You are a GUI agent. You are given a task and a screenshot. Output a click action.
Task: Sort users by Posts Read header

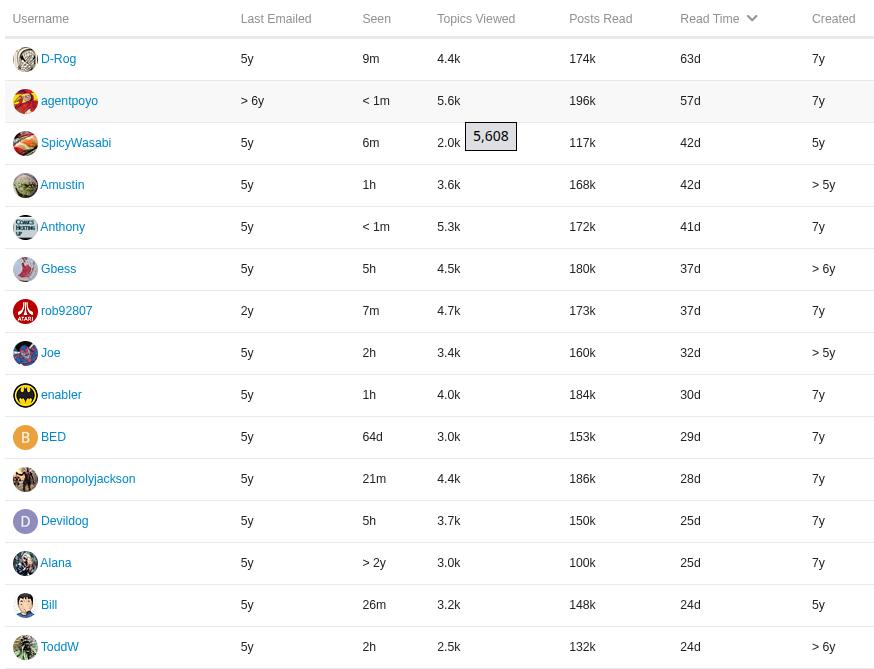600,19
